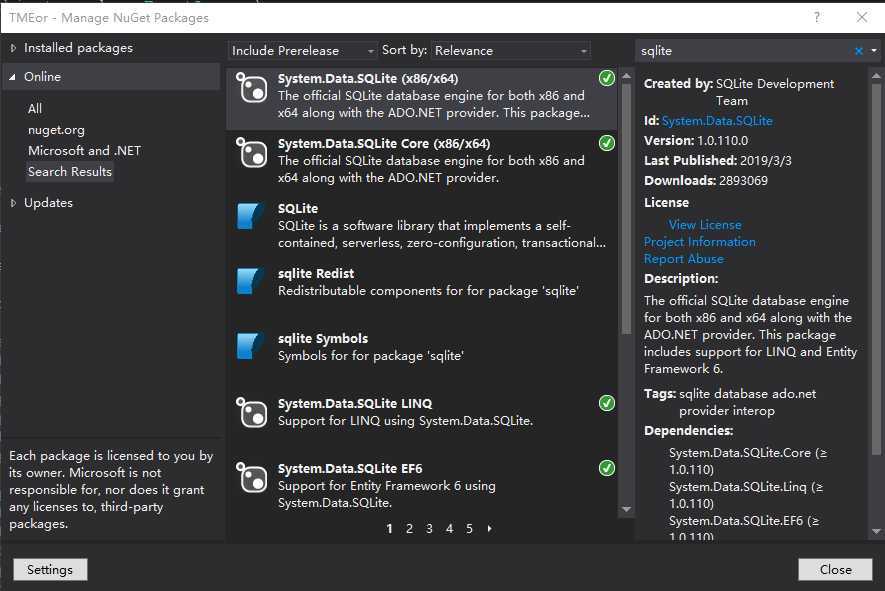Viewport: 885px width, 591px height.
Task: Select Microsoft and .NET source
Action: (x=85, y=151)
